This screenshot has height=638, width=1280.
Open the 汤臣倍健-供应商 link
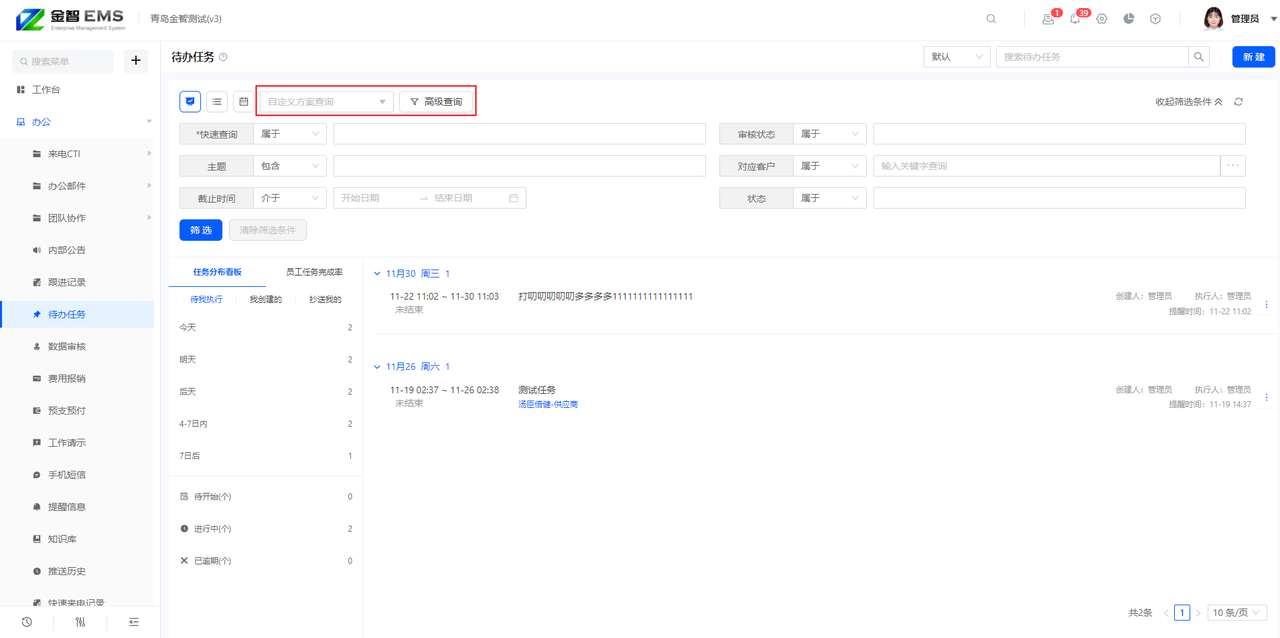(548, 404)
